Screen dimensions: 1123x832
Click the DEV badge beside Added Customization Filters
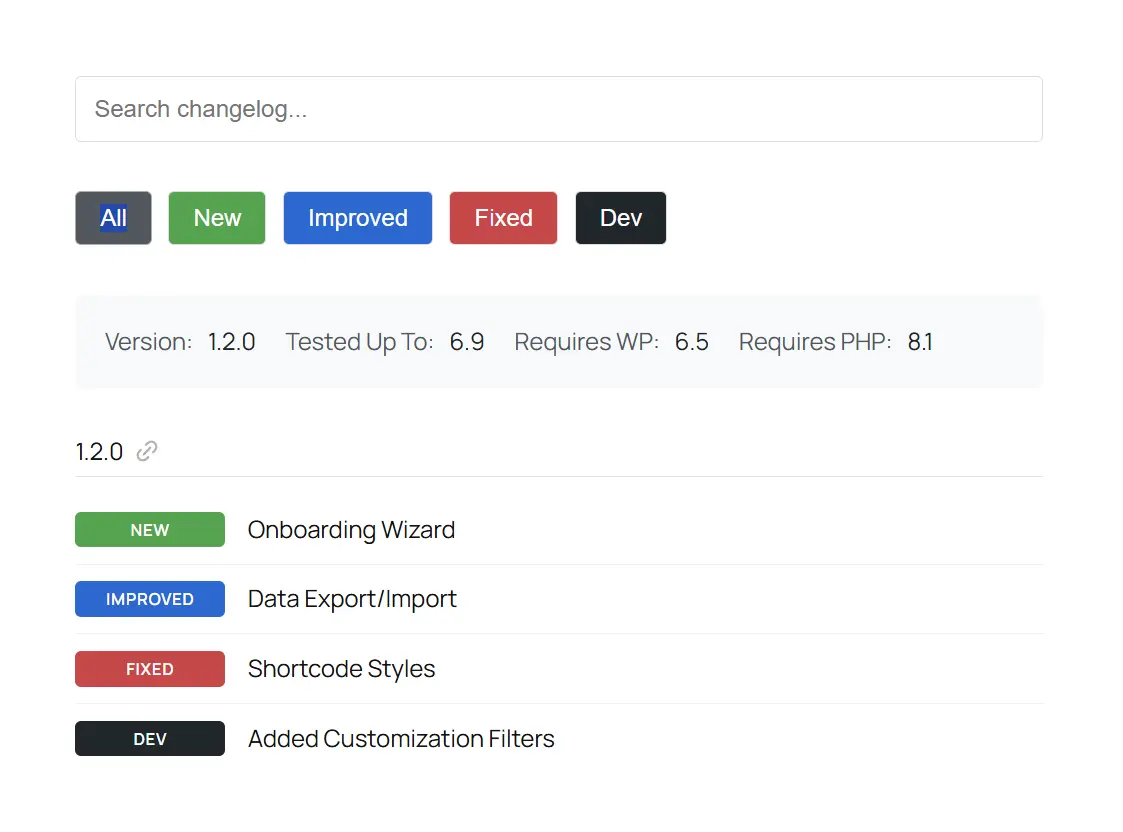click(149, 738)
